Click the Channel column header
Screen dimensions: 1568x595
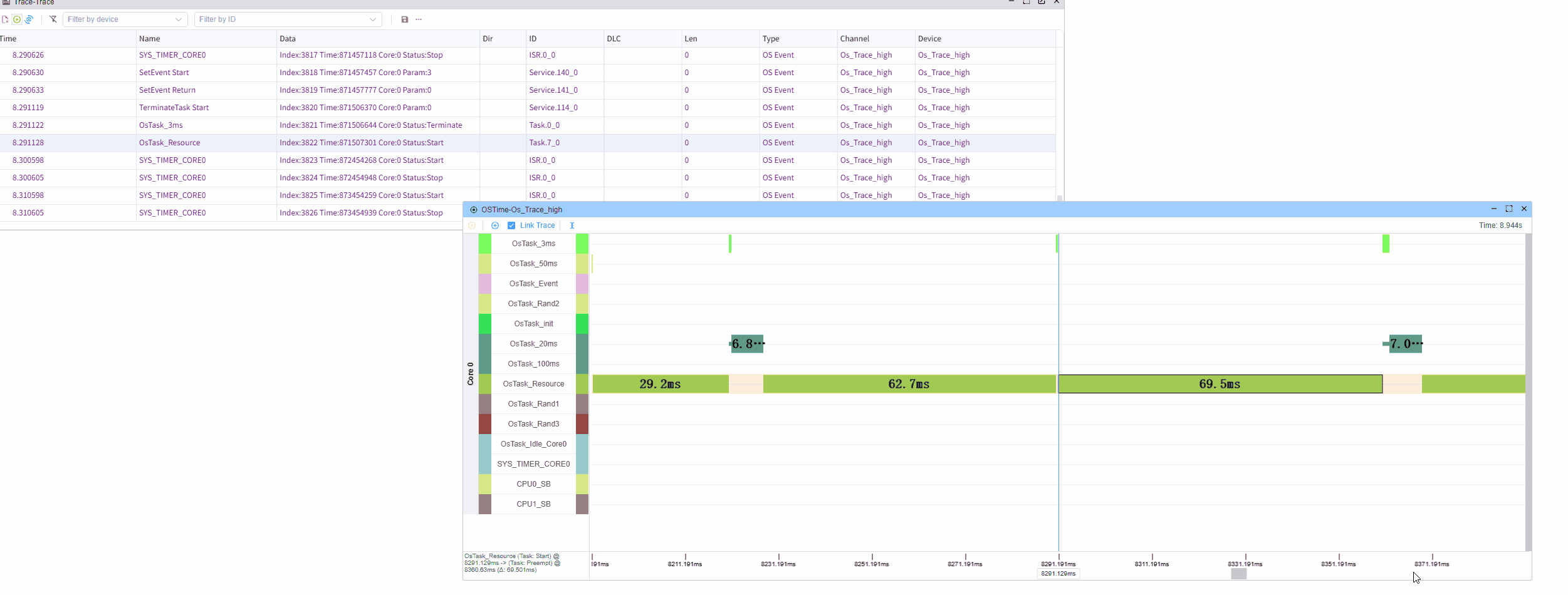[855, 39]
